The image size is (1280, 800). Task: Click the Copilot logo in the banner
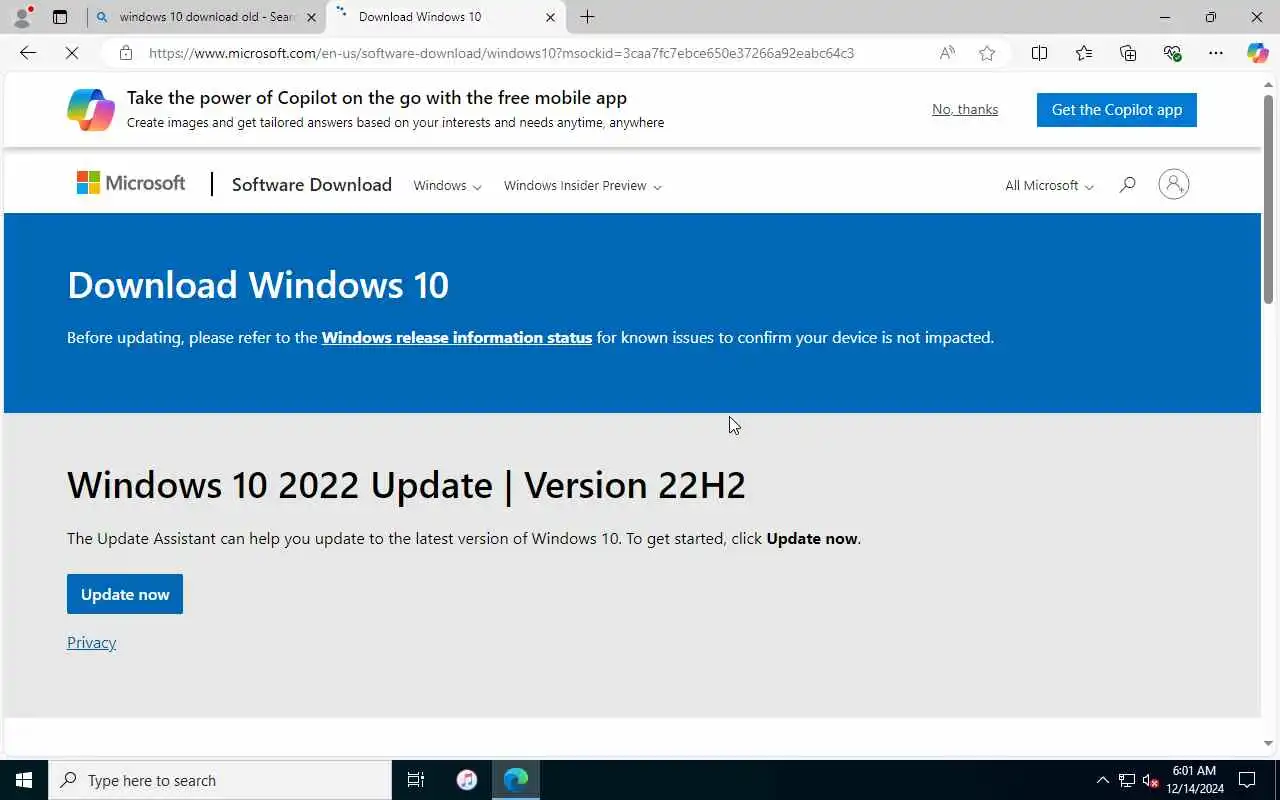(x=91, y=109)
